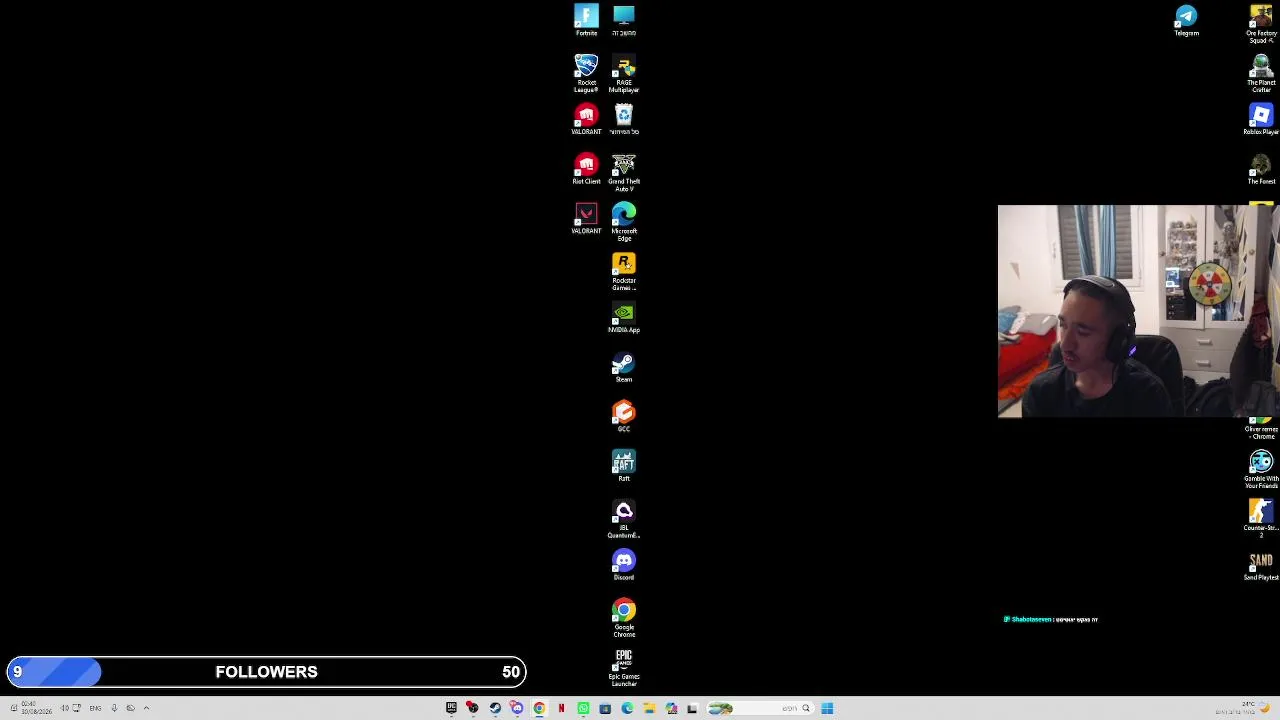This screenshot has width=1280, height=720.
Task: Open The Forest game shortcut
Action: [x=1261, y=169]
